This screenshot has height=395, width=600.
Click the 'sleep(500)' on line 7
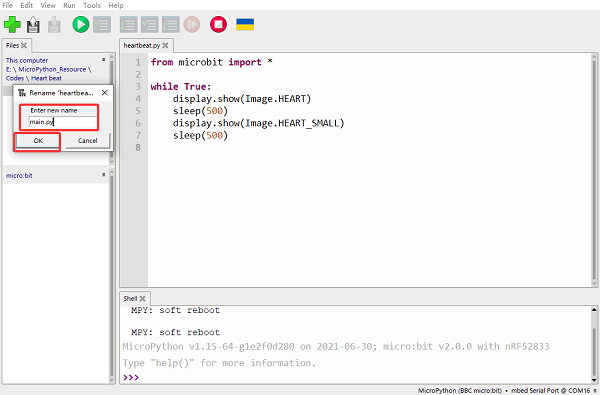pos(200,135)
